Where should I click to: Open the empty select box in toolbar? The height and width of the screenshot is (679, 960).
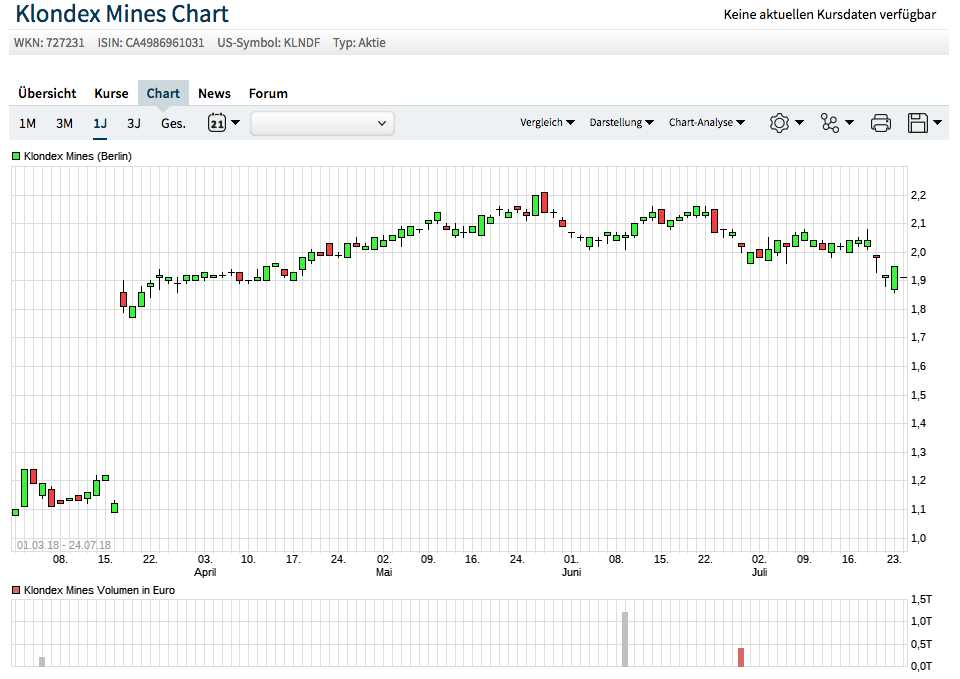pyautogui.click(x=322, y=123)
